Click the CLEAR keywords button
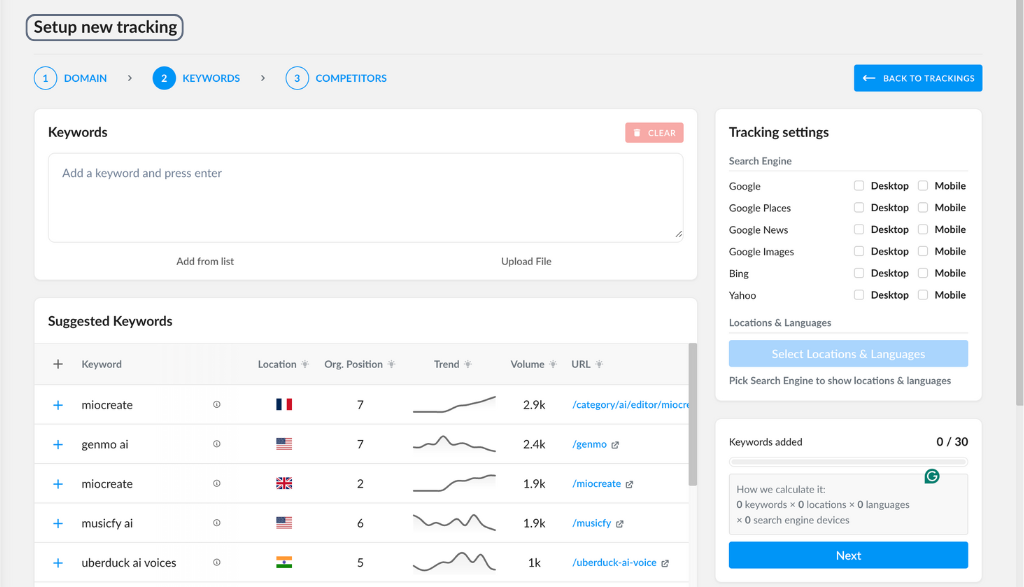 [x=654, y=133]
